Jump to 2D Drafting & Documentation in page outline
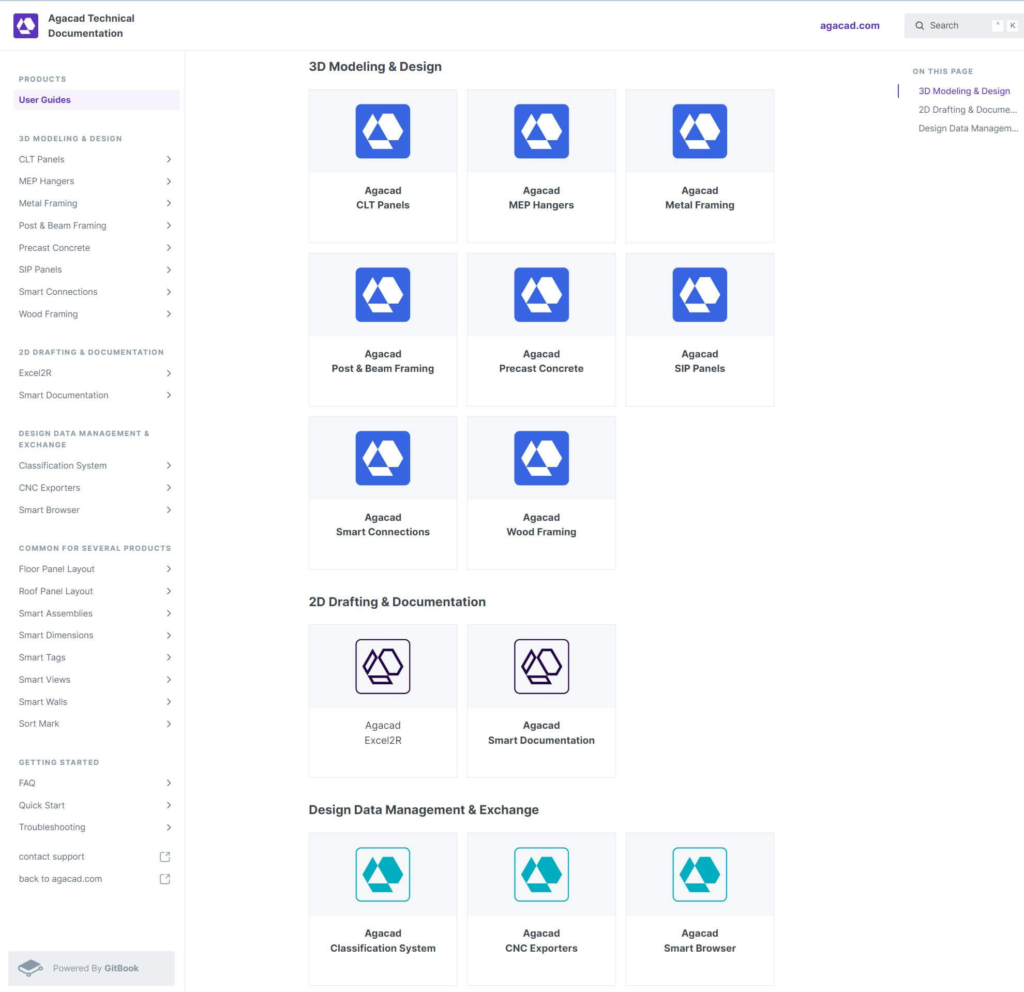This screenshot has width=1024, height=992. (967, 110)
